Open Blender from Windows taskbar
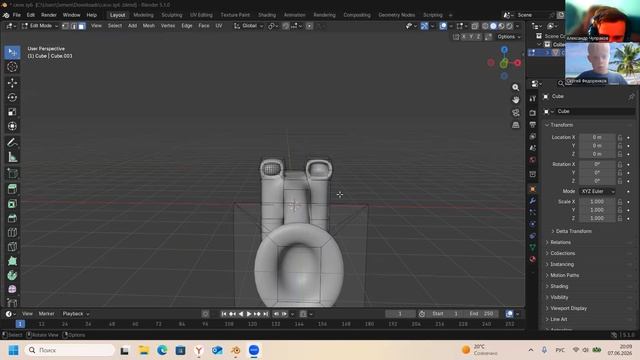The image size is (640, 360). (x=236, y=350)
